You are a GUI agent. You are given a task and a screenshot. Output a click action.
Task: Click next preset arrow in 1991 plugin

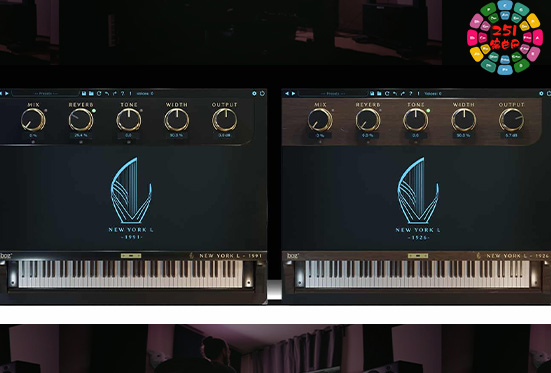coord(6,94)
